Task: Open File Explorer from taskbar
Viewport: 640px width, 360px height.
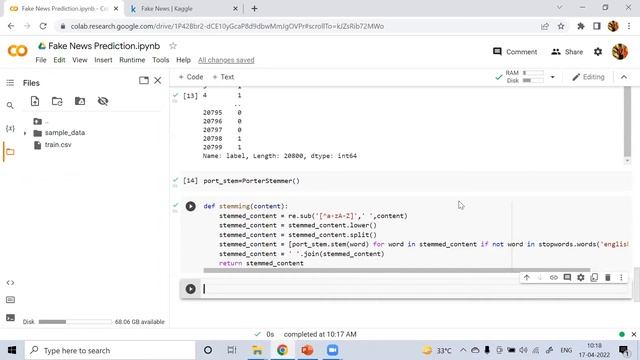Action: [257, 350]
